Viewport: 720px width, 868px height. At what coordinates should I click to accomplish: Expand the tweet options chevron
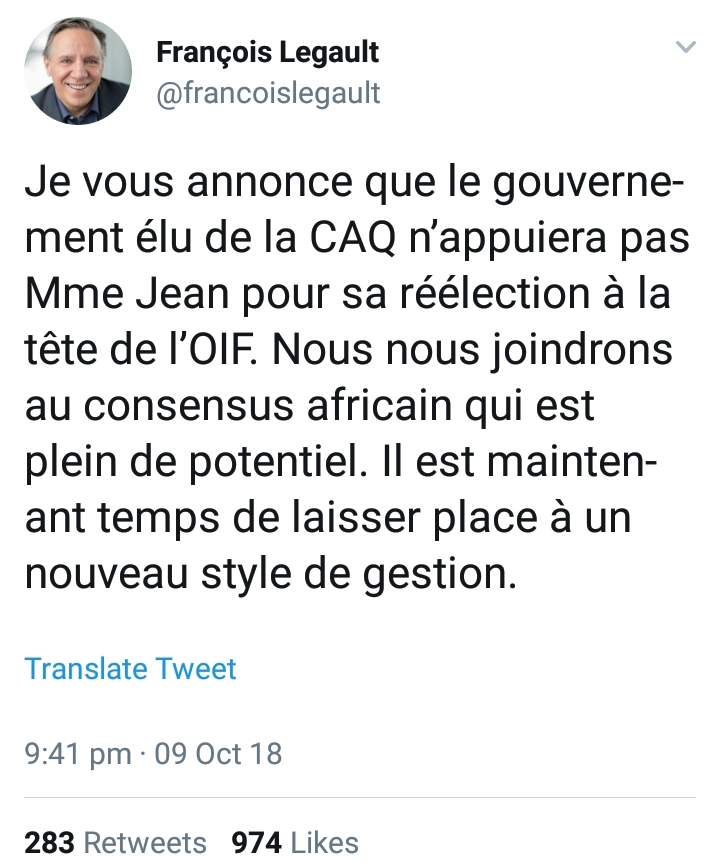686,47
